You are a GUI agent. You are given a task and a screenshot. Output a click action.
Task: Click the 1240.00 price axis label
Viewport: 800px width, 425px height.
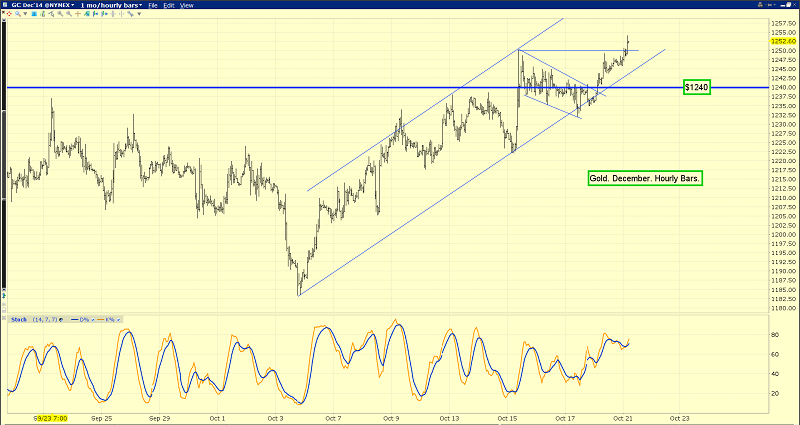pyautogui.click(x=784, y=87)
